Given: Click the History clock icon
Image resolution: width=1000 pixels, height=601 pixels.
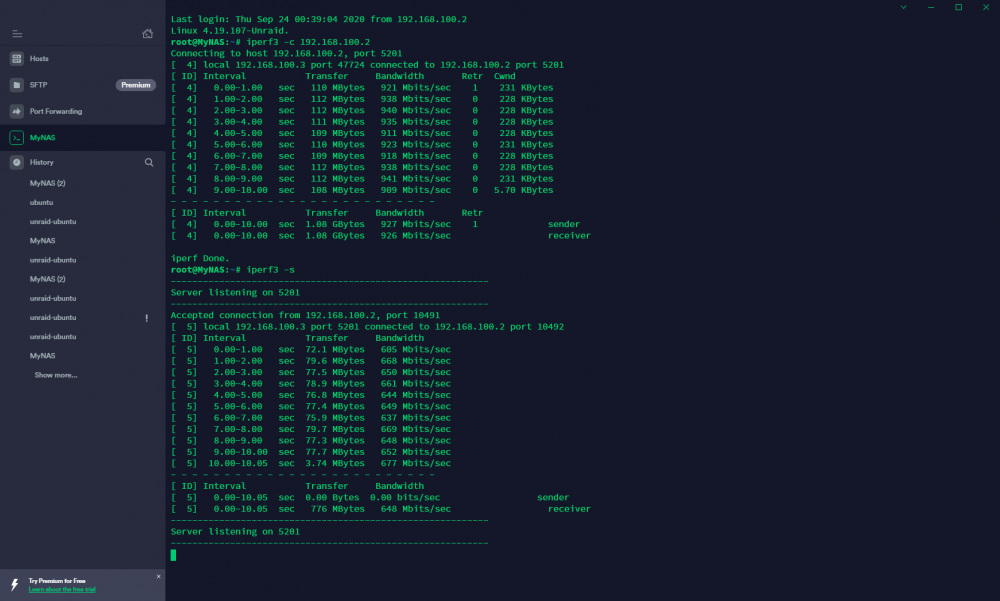Looking at the screenshot, I should (x=17, y=162).
